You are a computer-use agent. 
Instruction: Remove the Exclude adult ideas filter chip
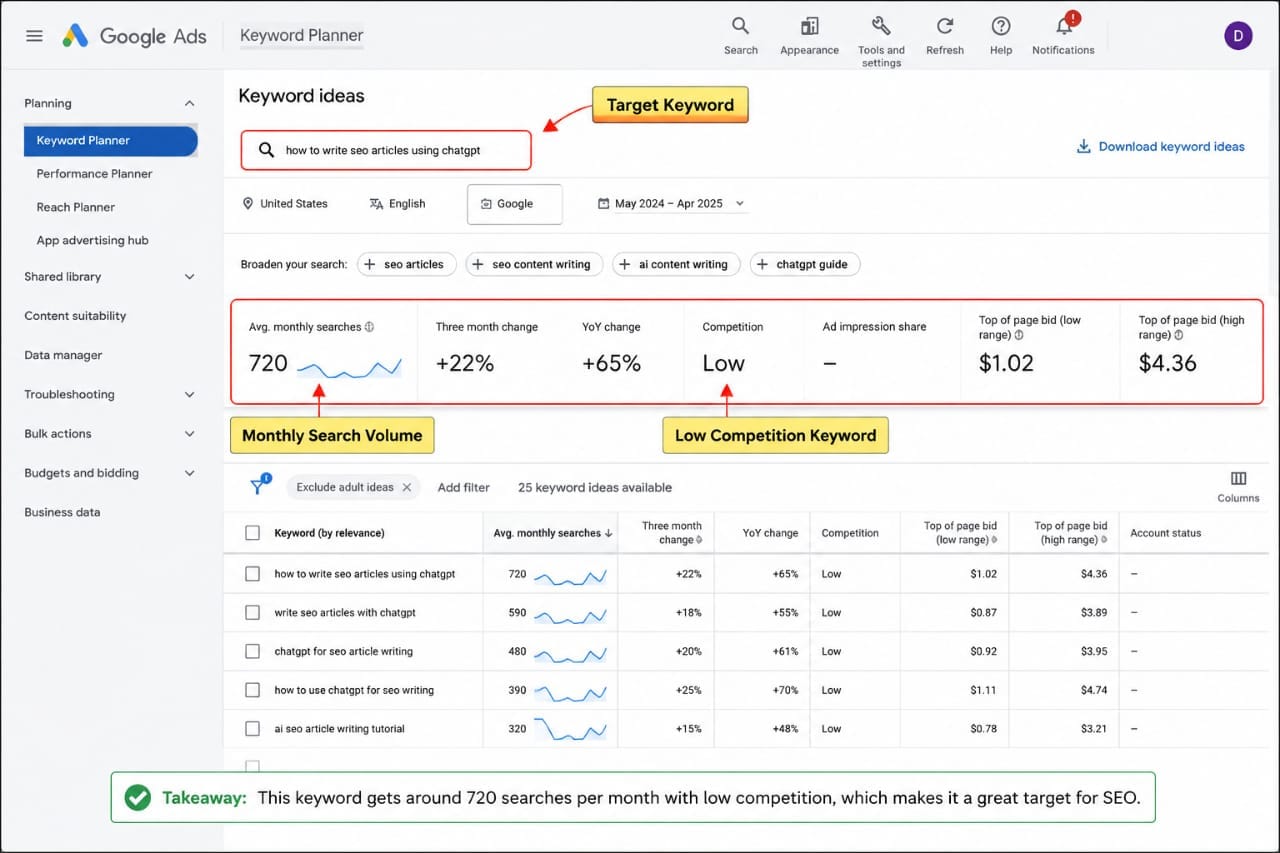click(x=407, y=487)
